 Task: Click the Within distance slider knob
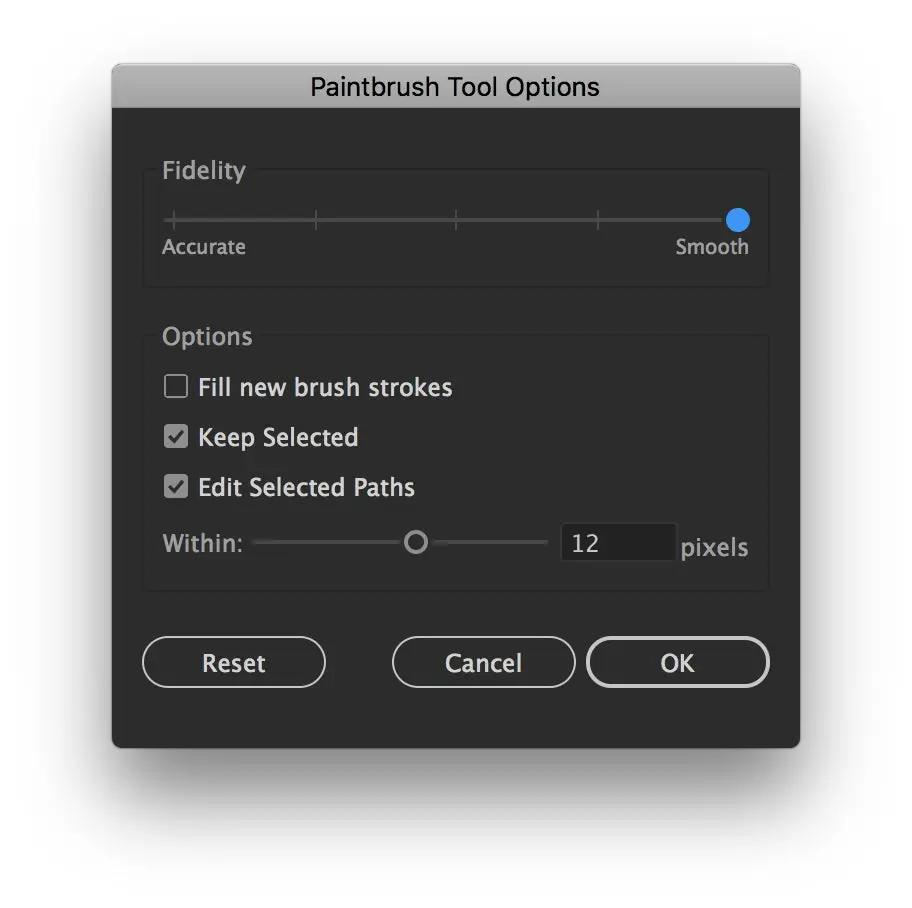pos(416,543)
